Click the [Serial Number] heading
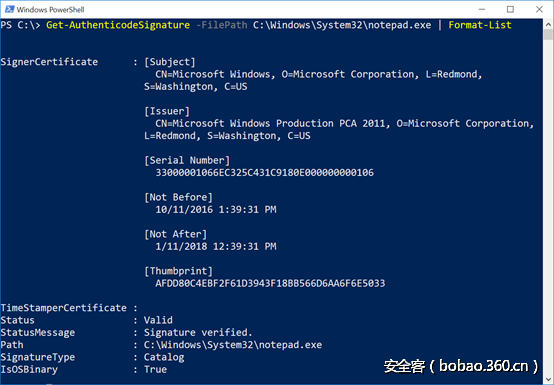The width and height of the screenshot is (554, 385). [x=187, y=160]
